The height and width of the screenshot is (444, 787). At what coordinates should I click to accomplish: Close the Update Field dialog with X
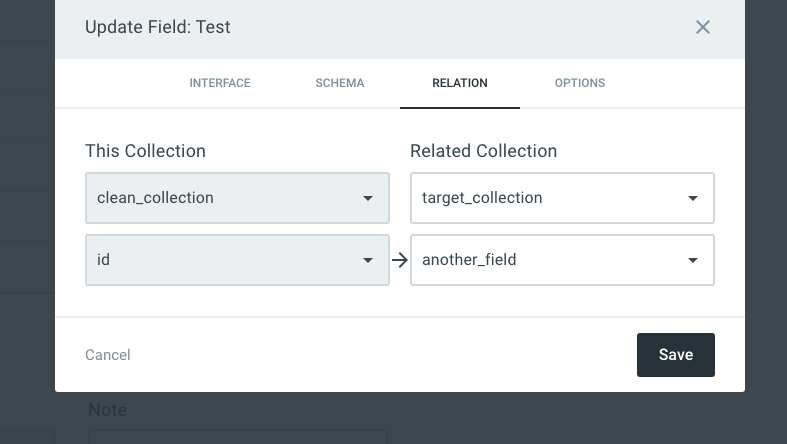(703, 27)
